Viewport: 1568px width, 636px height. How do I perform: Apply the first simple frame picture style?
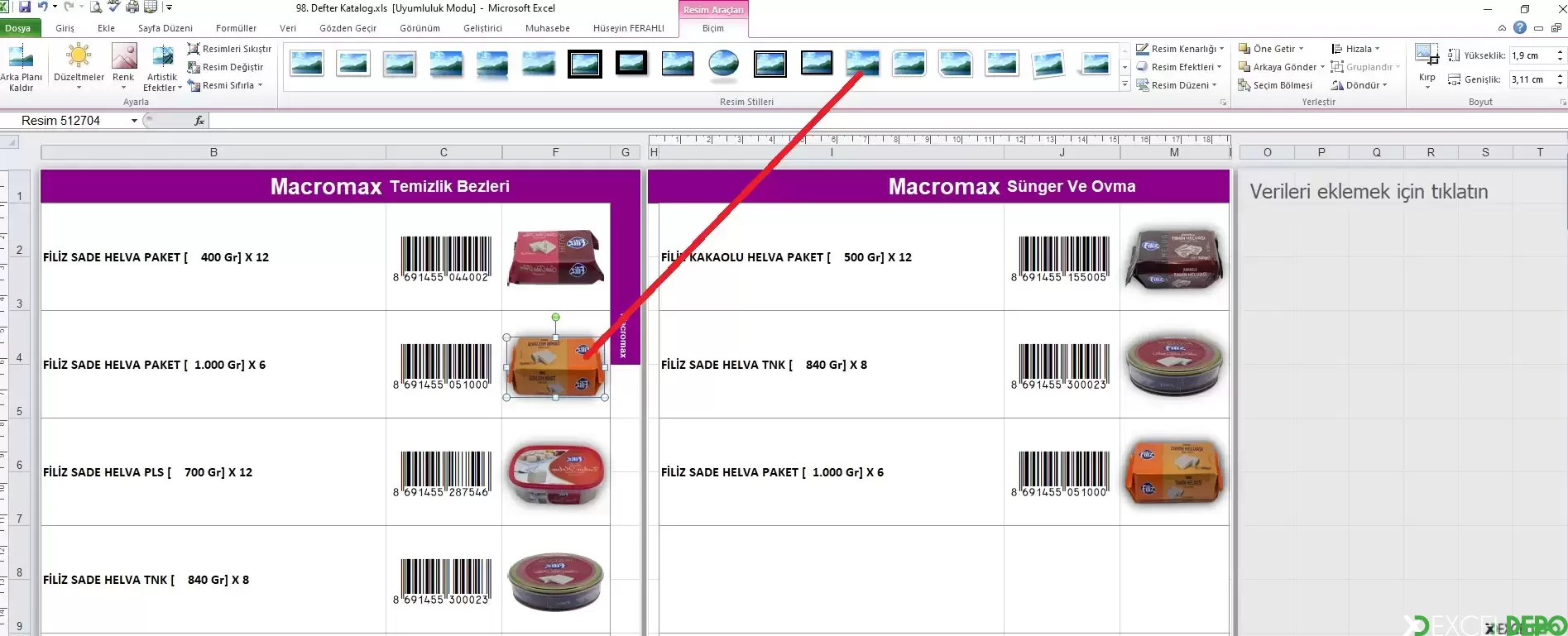pos(307,64)
